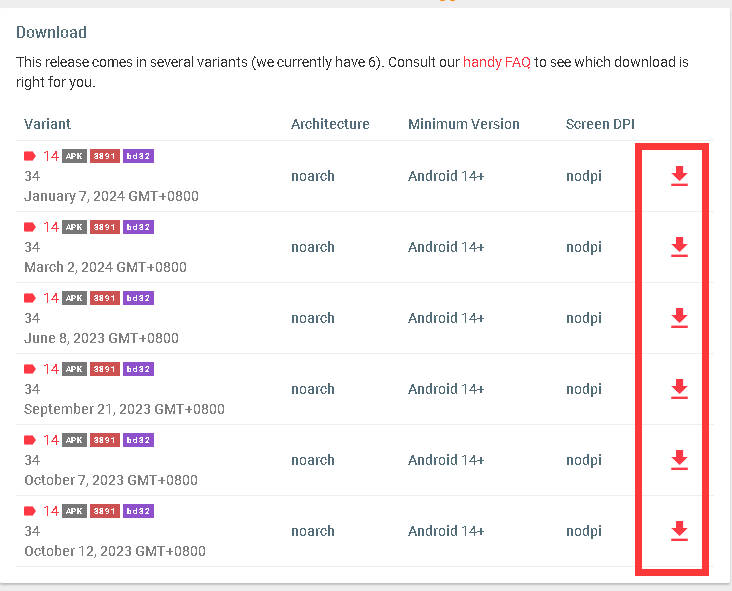This screenshot has width=732, height=591.
Task: Click 'Android 14+' in the October 7 row
Action: point(446,460)
